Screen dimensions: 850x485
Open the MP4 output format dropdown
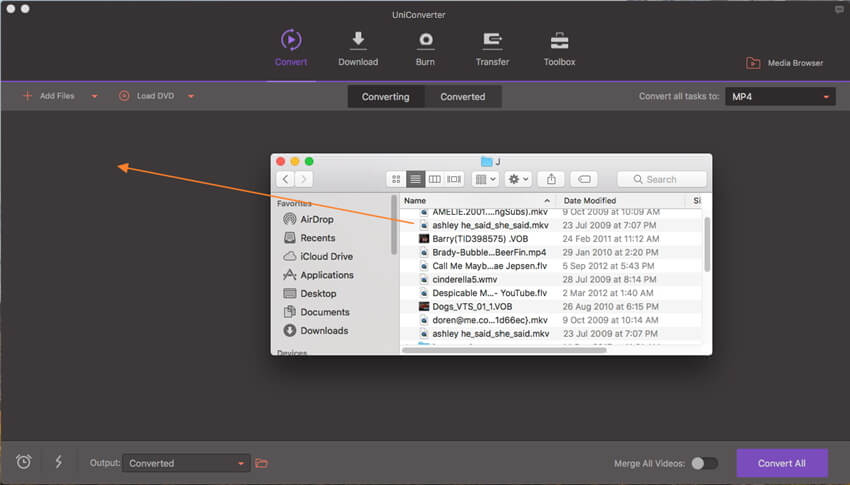pos(780,96)
